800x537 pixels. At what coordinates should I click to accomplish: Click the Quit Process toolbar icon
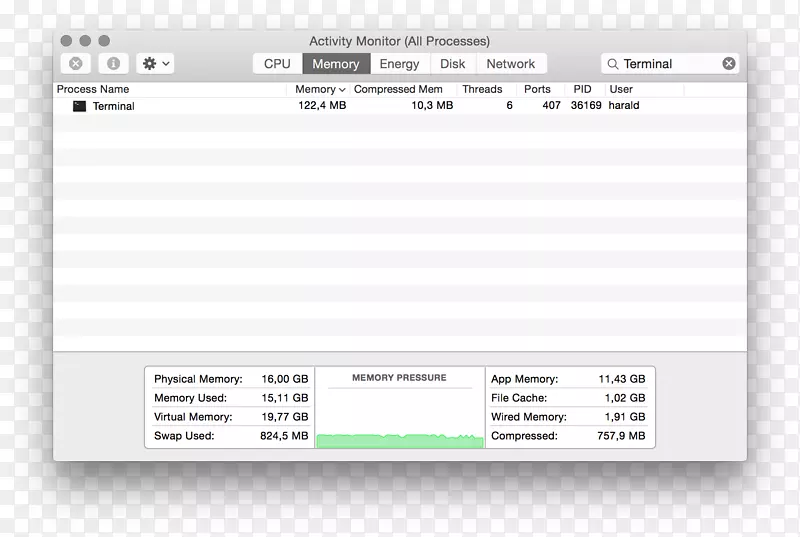[x=76, y=64]
